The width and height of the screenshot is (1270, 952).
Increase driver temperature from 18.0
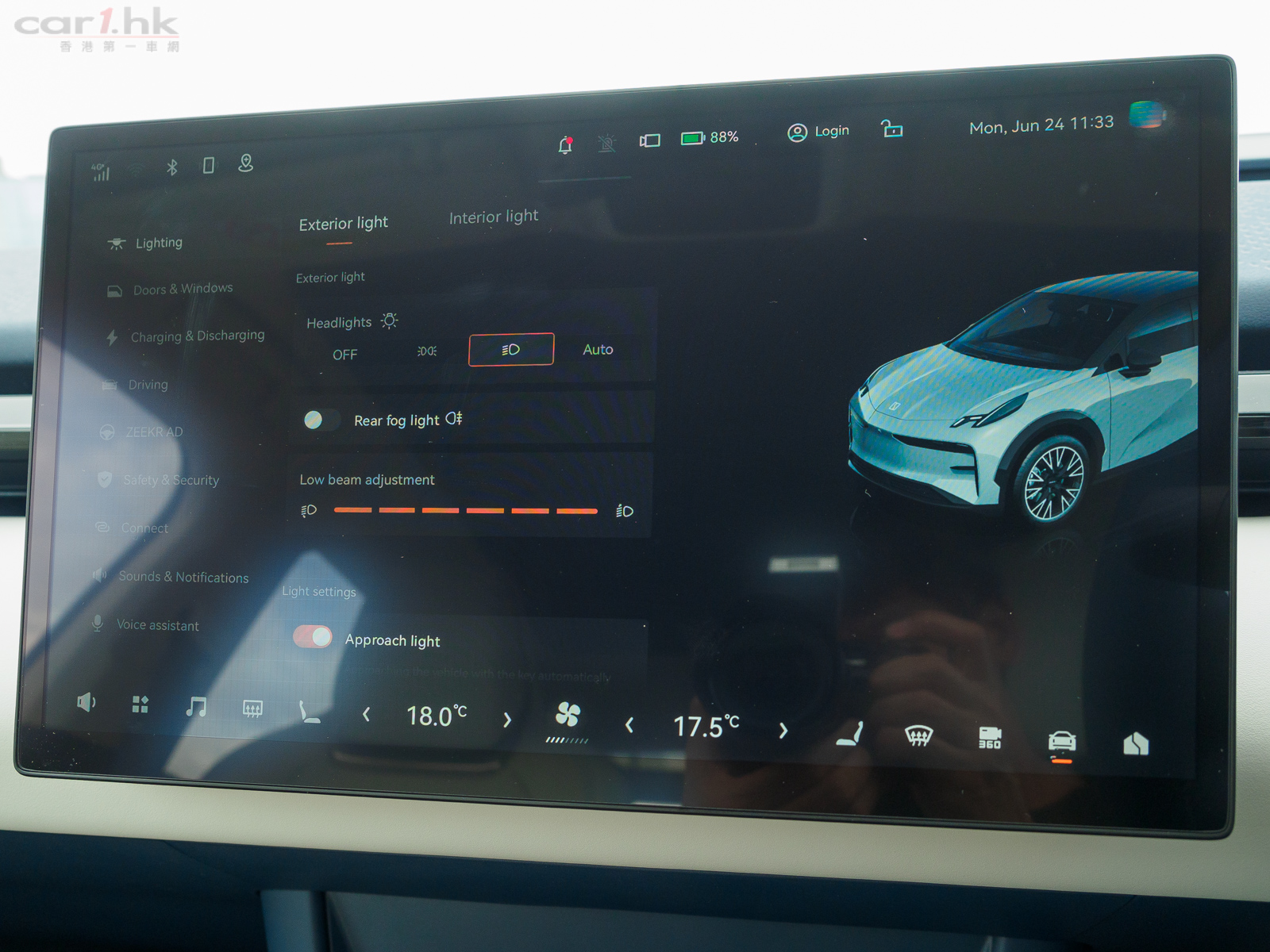507,720
